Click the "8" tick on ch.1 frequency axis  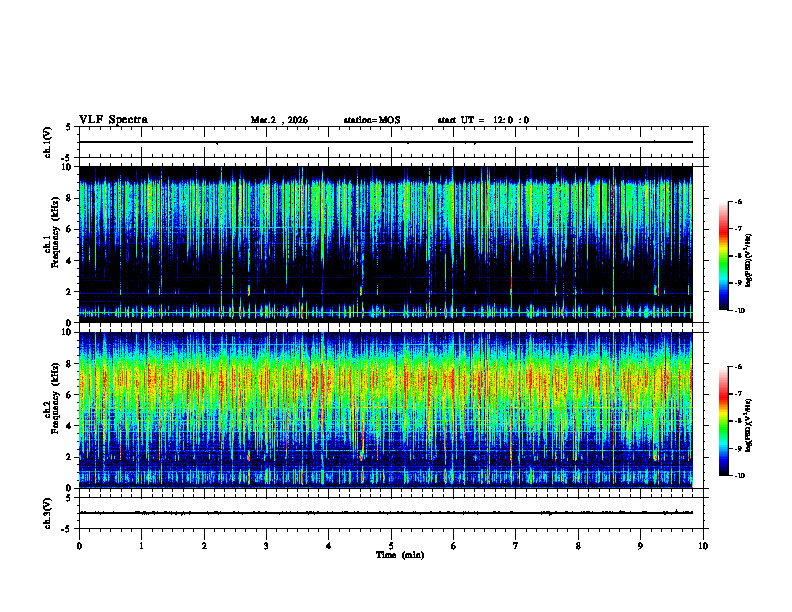tap(70, 198)
